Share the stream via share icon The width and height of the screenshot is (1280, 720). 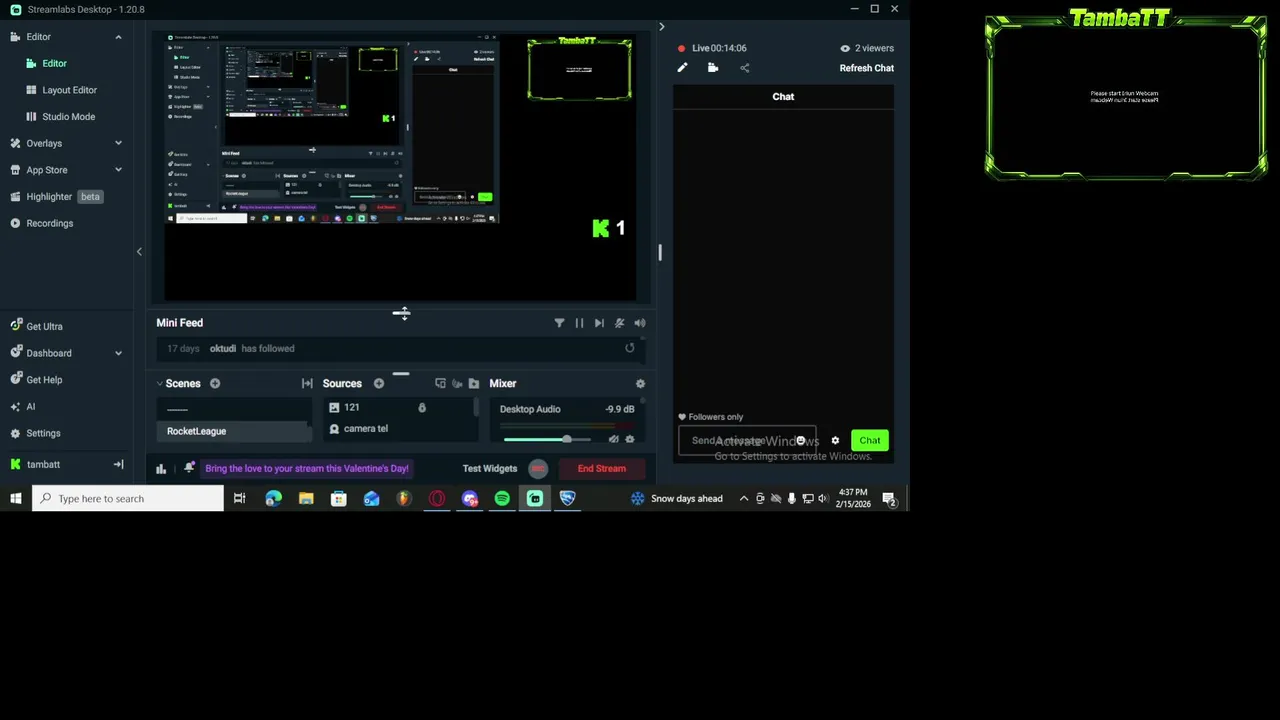point(744,68)
